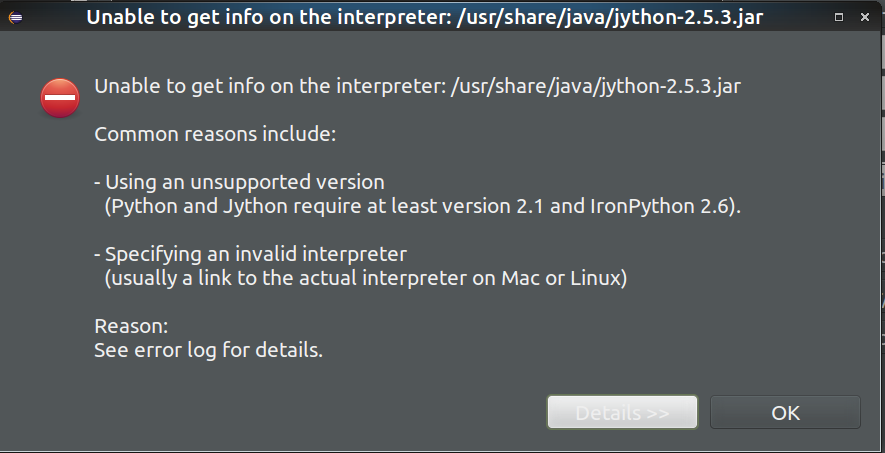Image resolution: width=885 pixels, height=453 pixels.
Task: Click the 'version 2.1' text in message
Action: pyautogui.click(x=493, y=206)
